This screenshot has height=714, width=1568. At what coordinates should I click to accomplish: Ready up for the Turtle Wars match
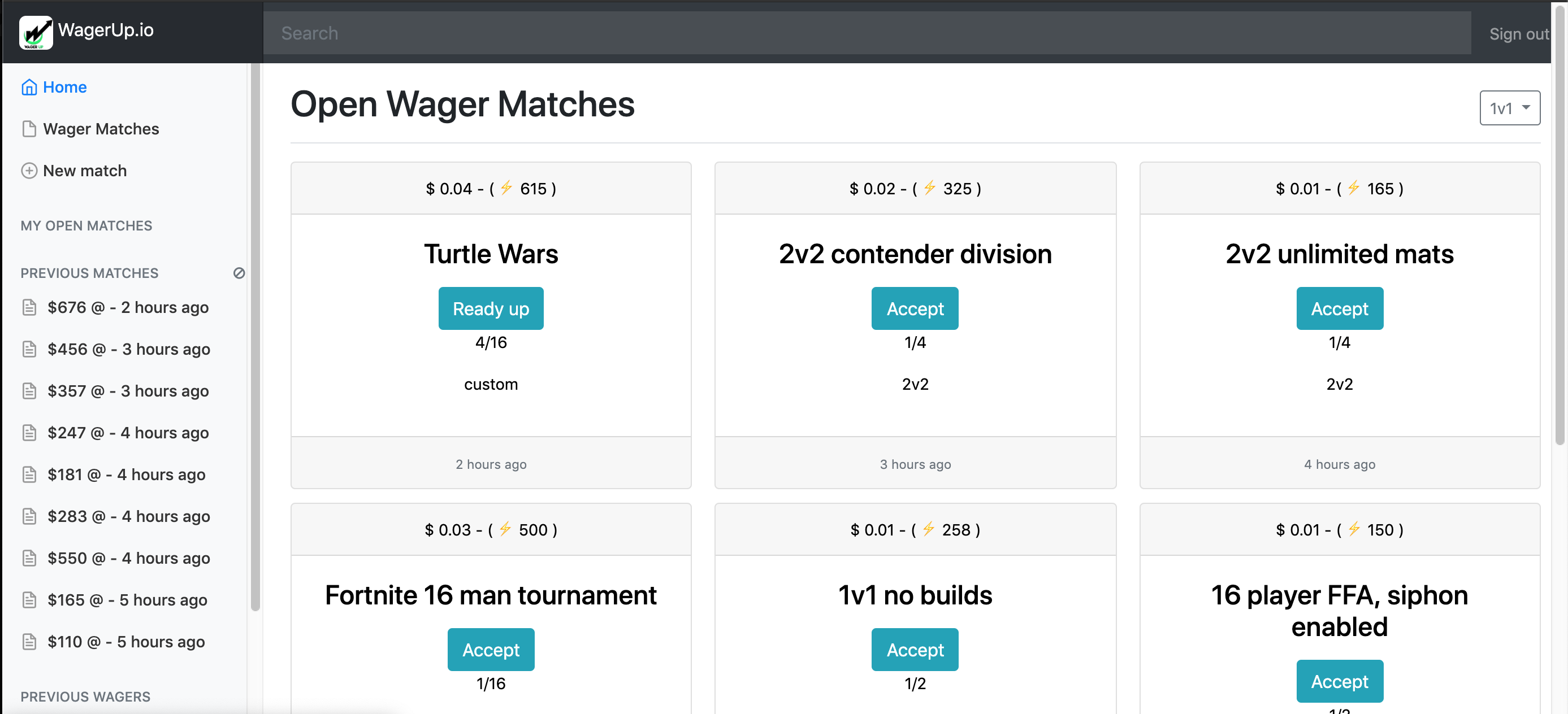[x=491, y=308]
